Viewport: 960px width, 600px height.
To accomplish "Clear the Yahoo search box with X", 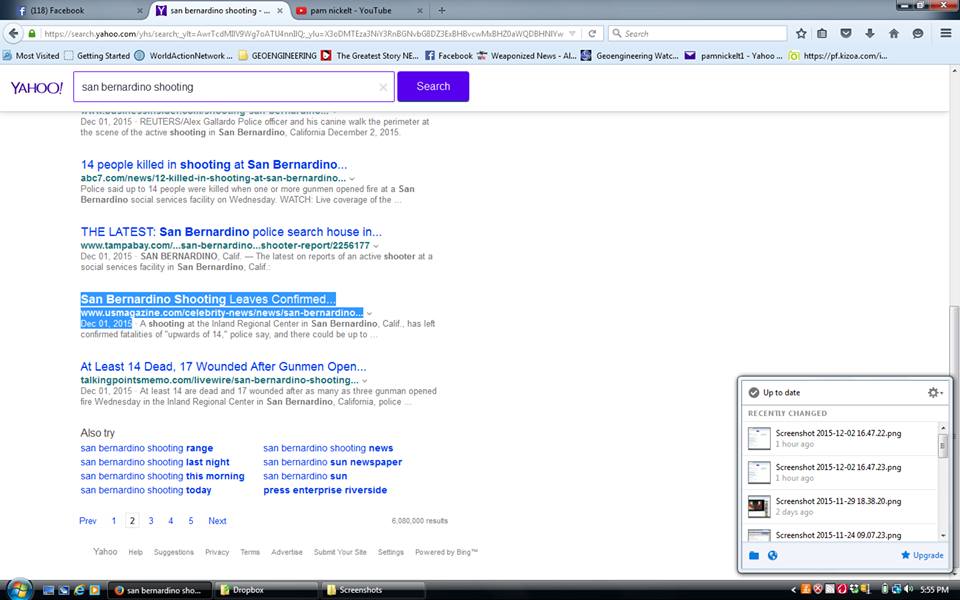I will coord(383,87).
